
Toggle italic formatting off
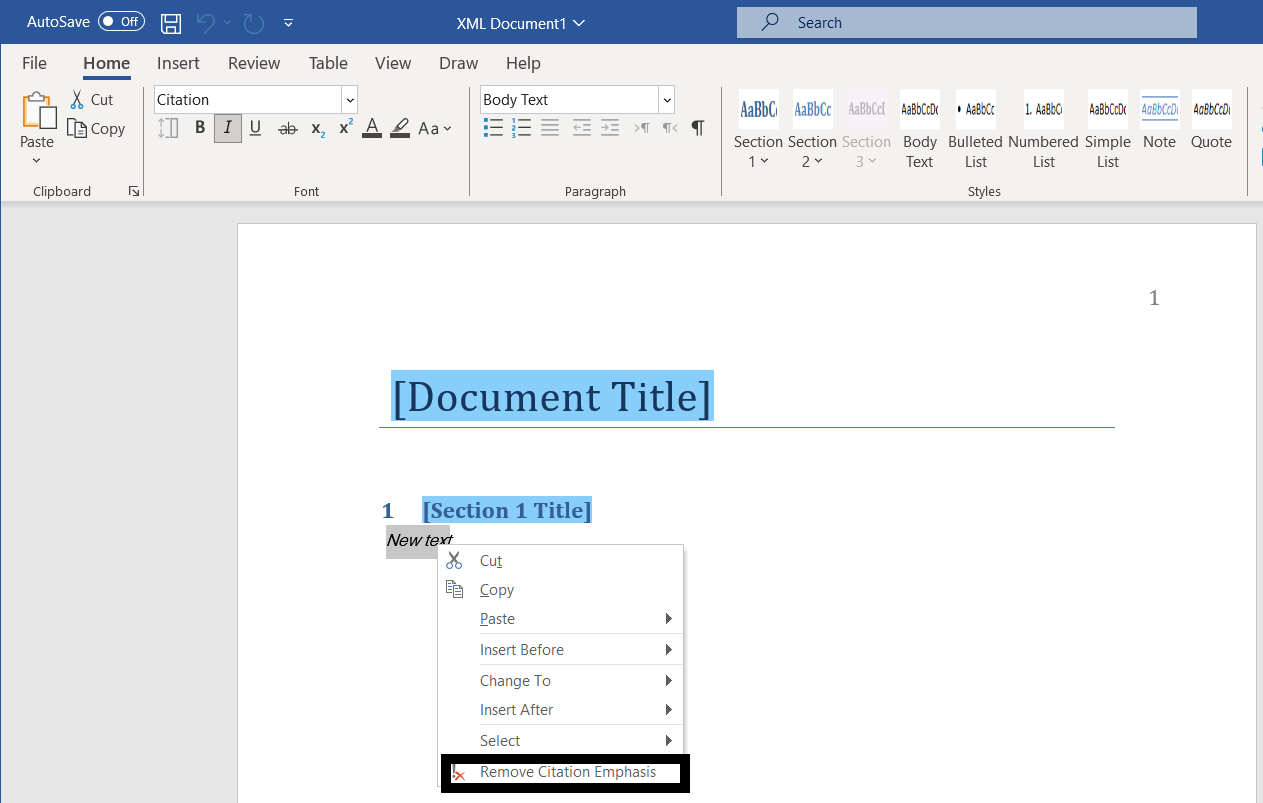click(x=227, y=127)
